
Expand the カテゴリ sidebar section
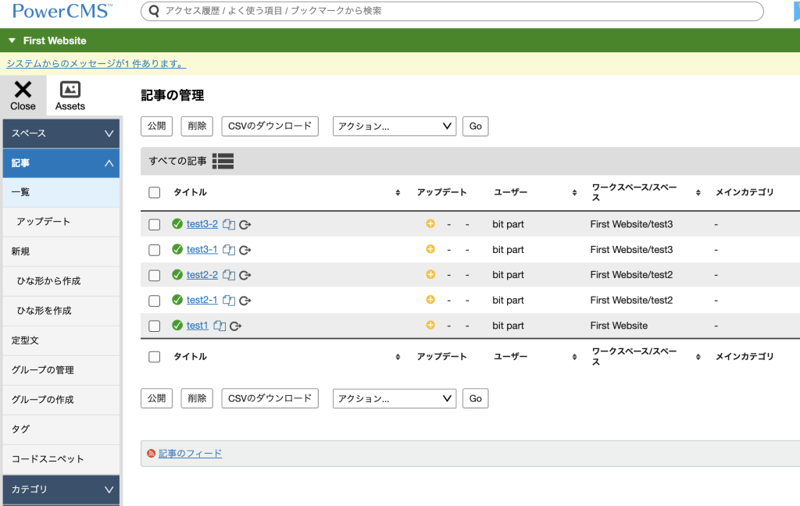click(x=60, y=489)
